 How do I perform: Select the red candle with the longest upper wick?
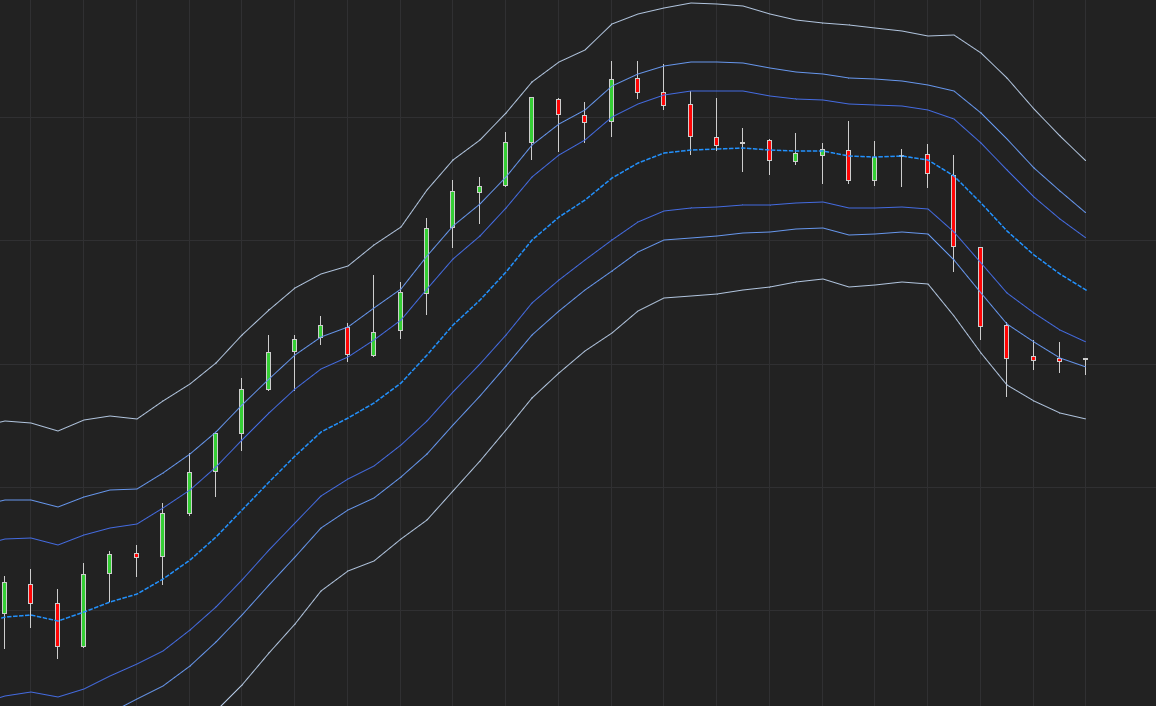click(717, 142)
